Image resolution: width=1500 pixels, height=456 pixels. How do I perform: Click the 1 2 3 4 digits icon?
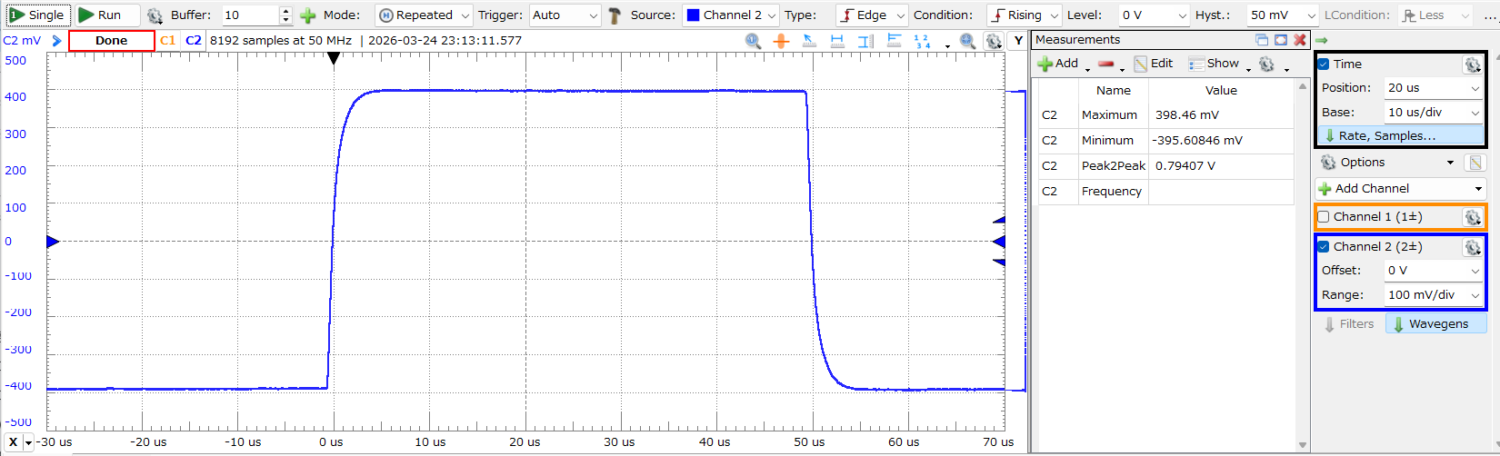click(923, 41)
